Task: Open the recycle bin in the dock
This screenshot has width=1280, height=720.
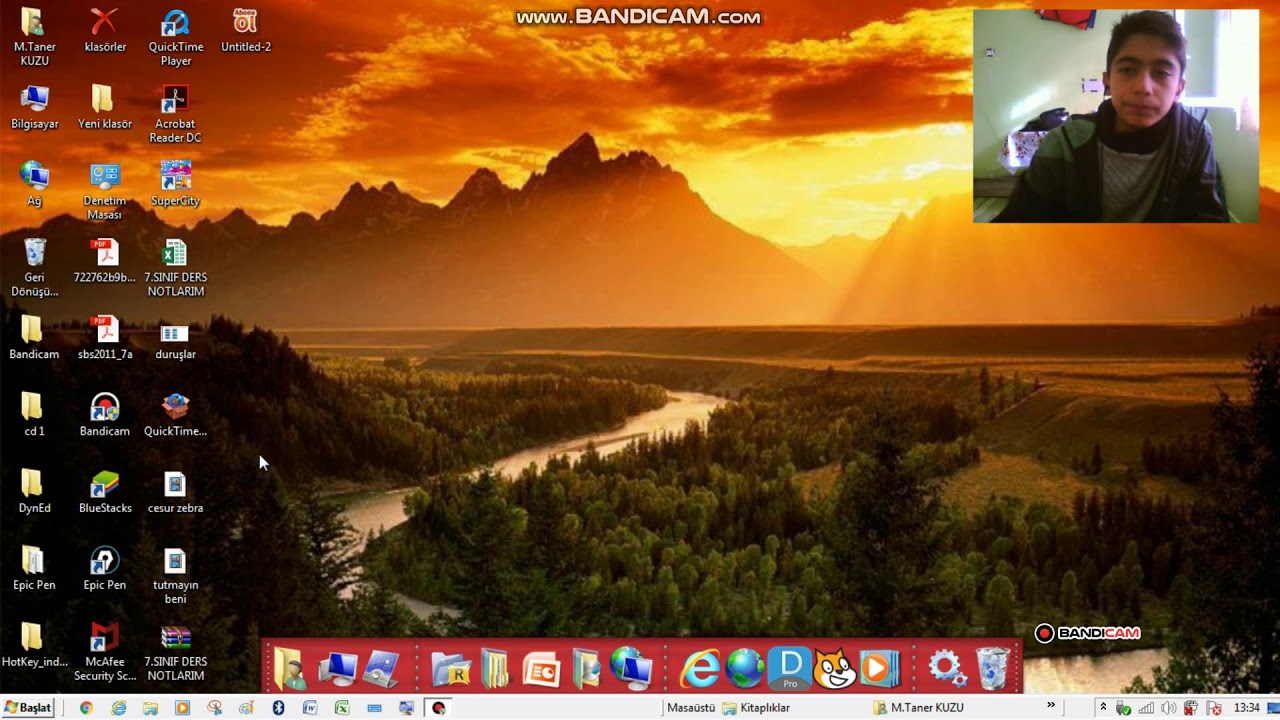Action: pyautogui.click(x=992, y=669)
